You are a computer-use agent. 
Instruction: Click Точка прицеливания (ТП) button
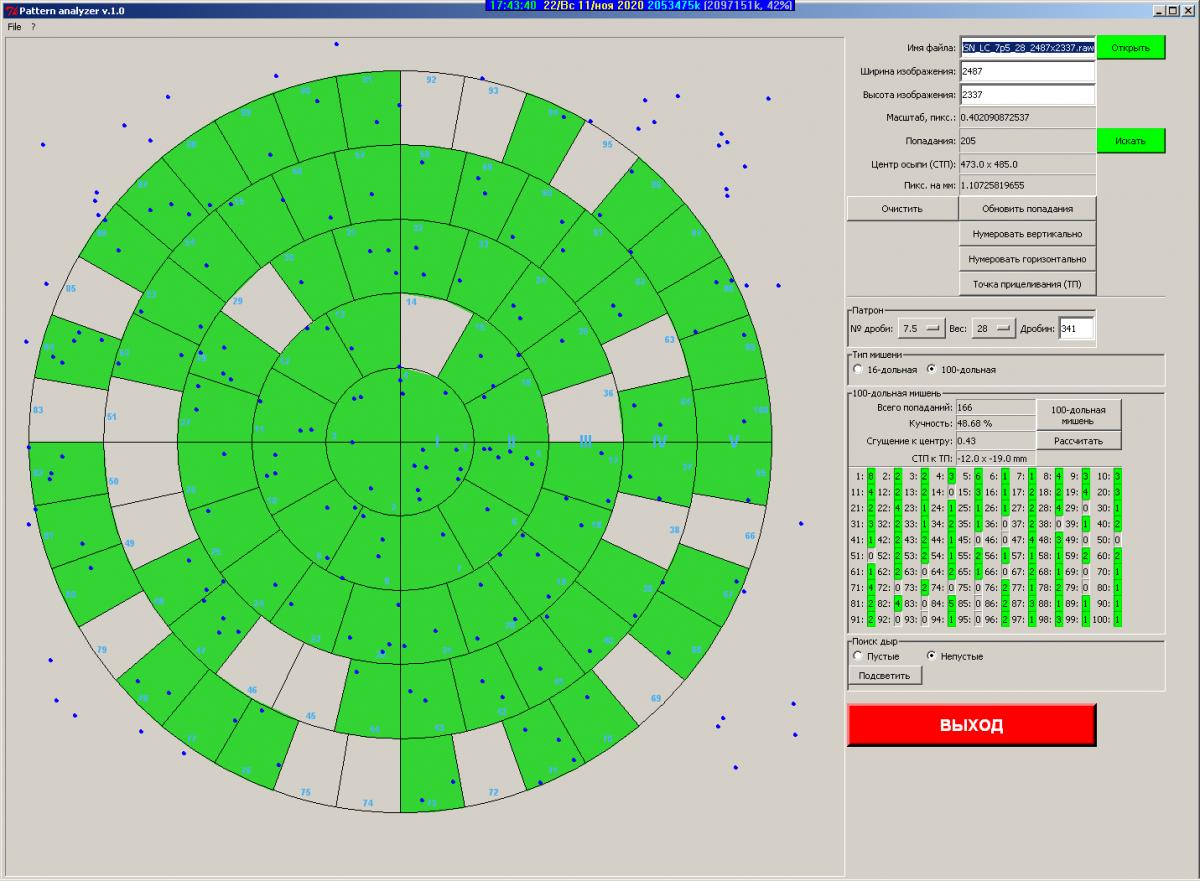tap(1027, 284)
